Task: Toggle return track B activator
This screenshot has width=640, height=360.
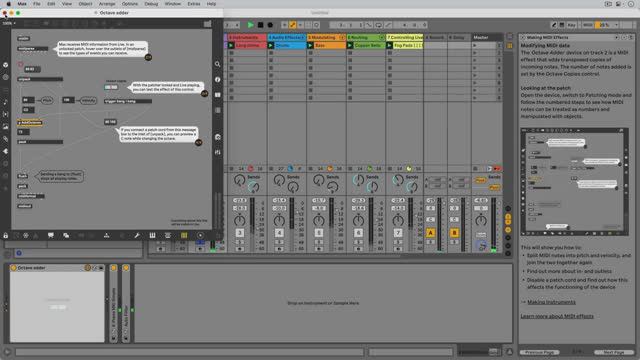Action: pyautogui.click(x=454, y=233)
